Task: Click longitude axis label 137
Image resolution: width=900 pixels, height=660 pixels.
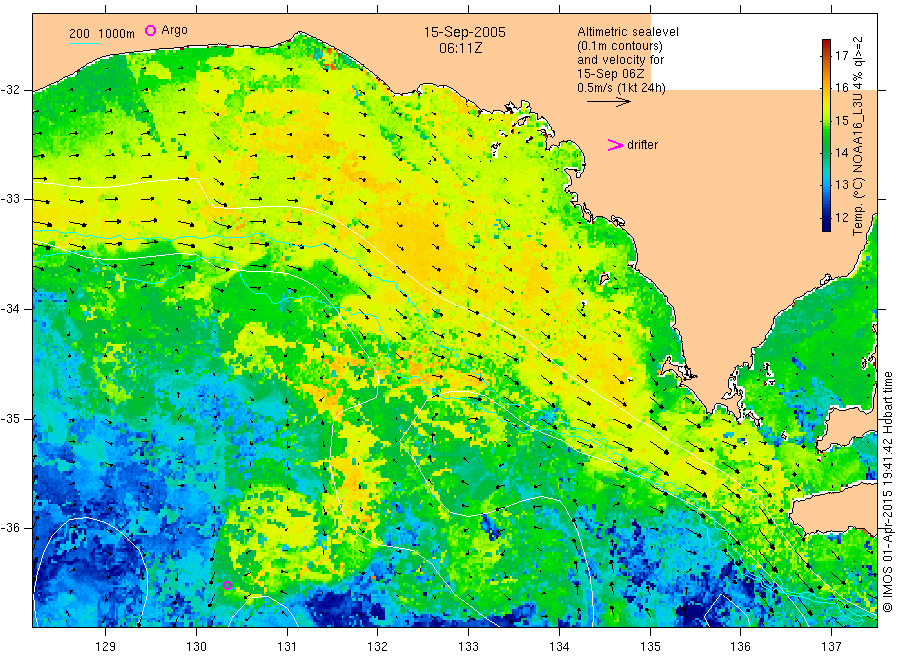Action: (x=831, y=647)
